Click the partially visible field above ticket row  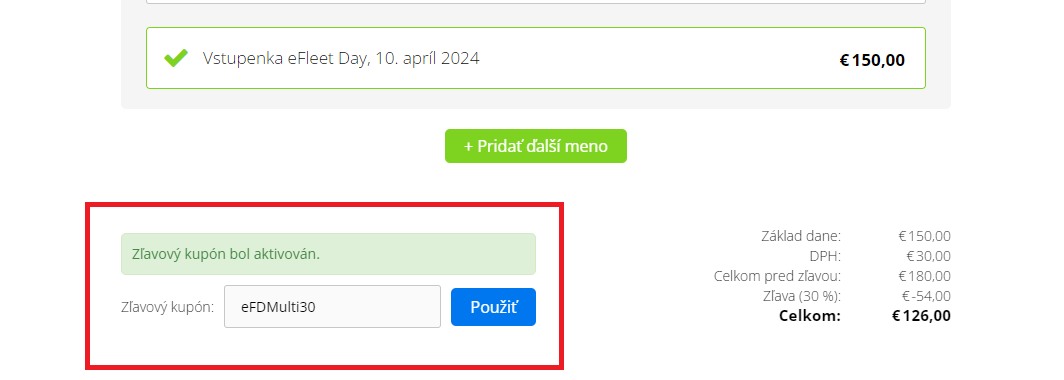536,2
